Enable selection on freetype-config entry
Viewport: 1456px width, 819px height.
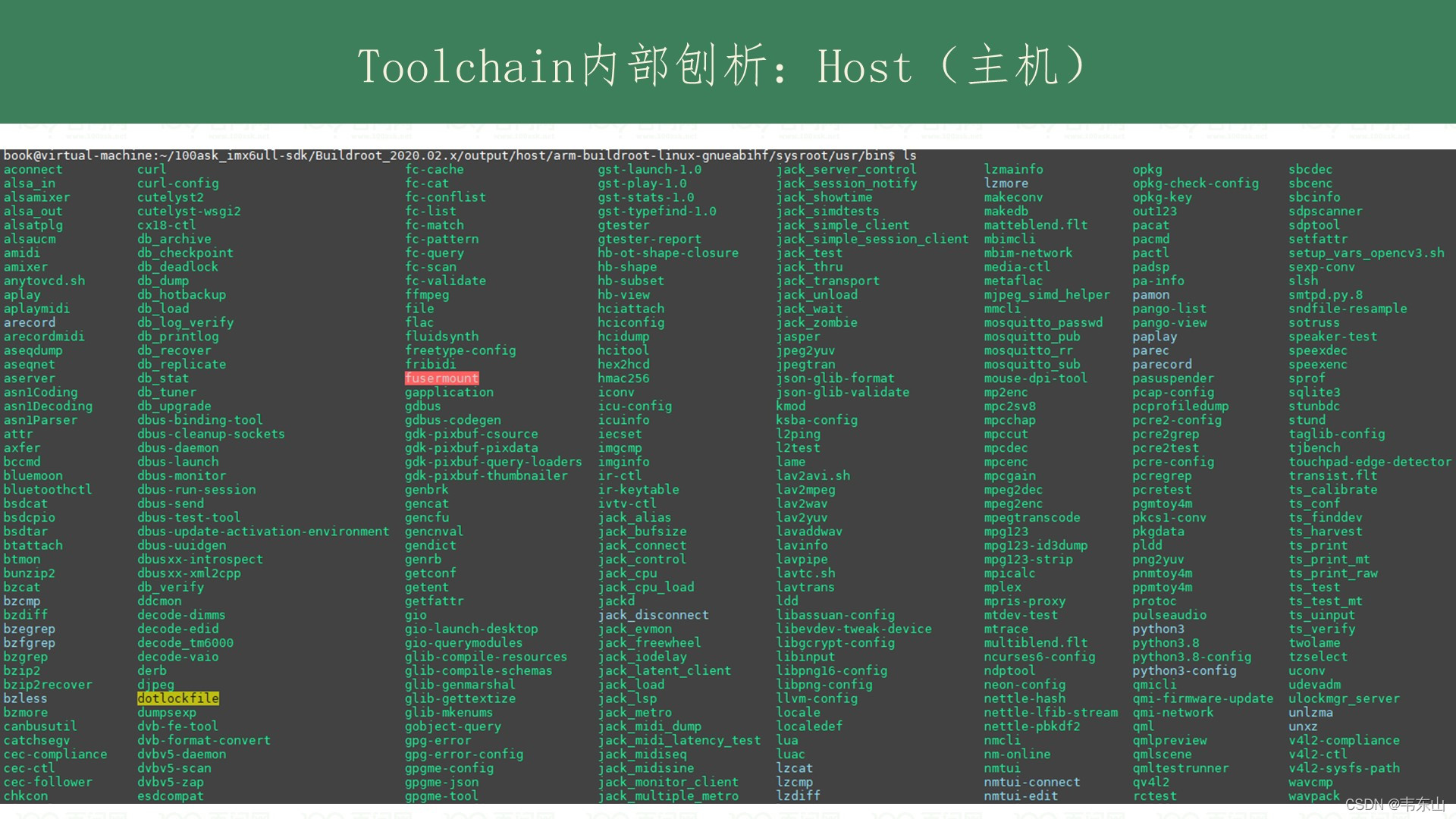click(x=448, y=351)
